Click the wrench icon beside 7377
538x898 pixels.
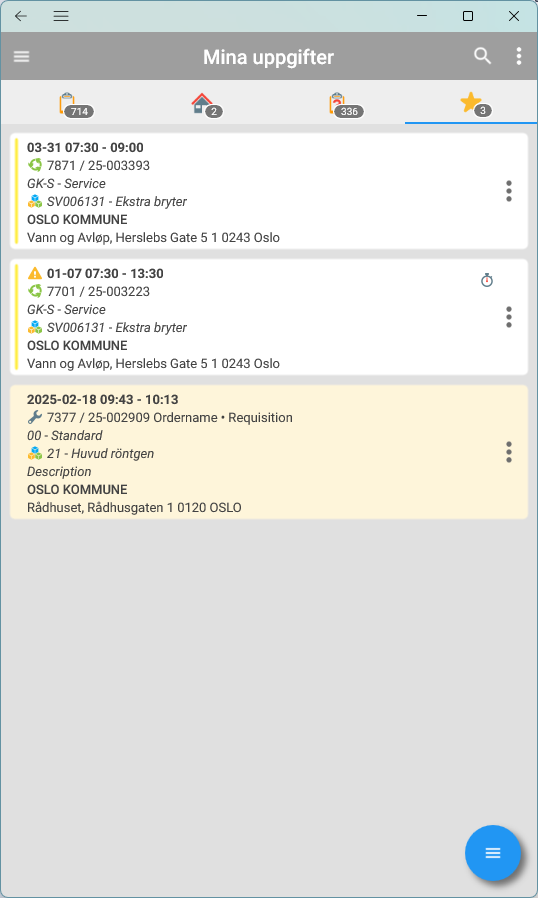35,418
